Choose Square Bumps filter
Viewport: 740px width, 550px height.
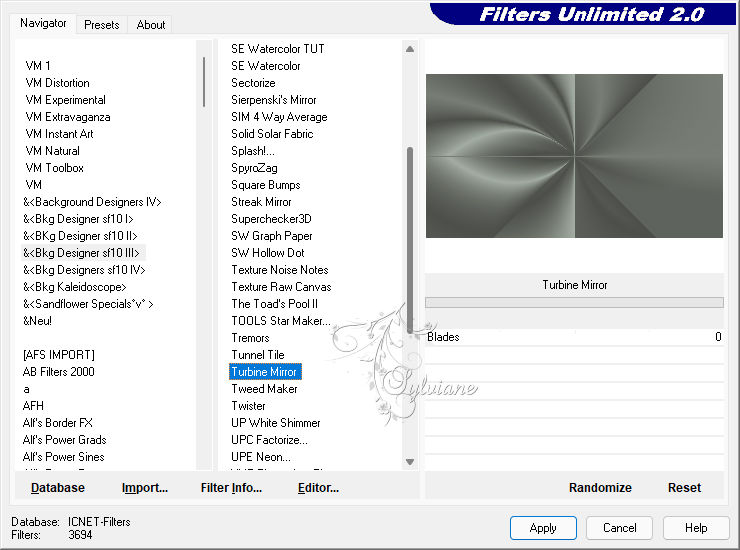(266, 185)
